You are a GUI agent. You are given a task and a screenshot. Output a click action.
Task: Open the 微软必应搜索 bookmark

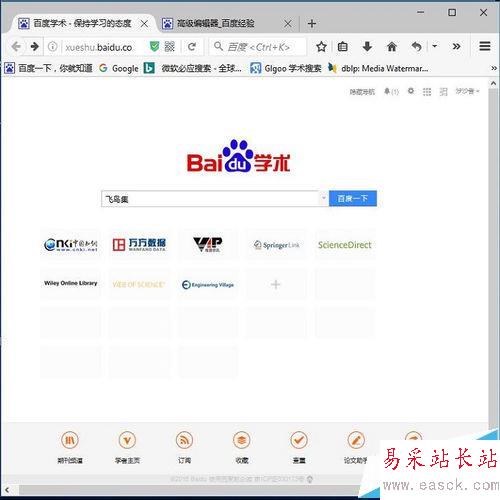pyautogui.click(x=193, y=68)
